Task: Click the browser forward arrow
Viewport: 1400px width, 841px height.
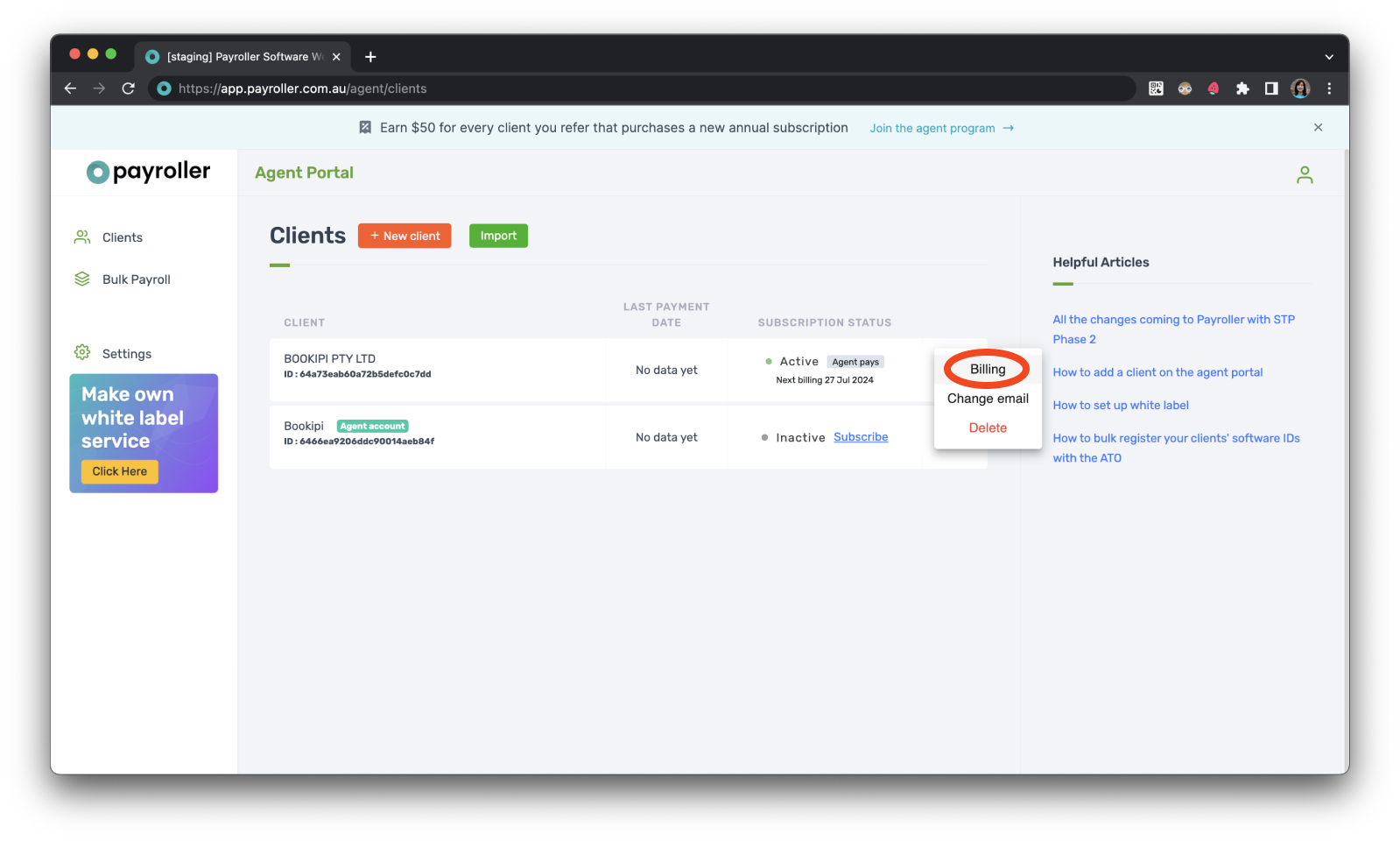Action: point(99,88)
